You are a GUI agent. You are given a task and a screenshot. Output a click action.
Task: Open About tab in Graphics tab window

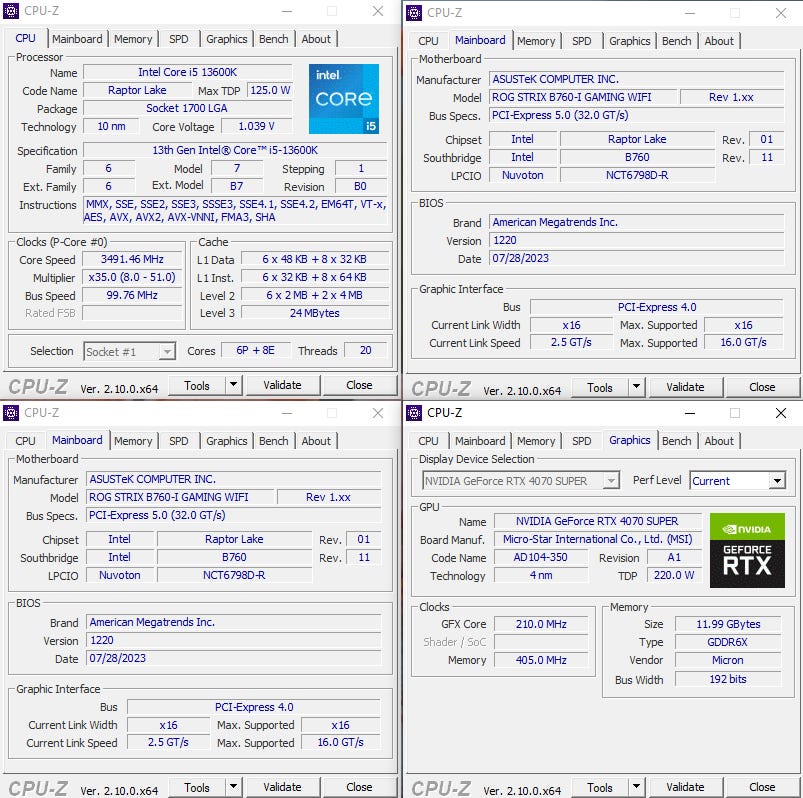click(x=719, y=441)
